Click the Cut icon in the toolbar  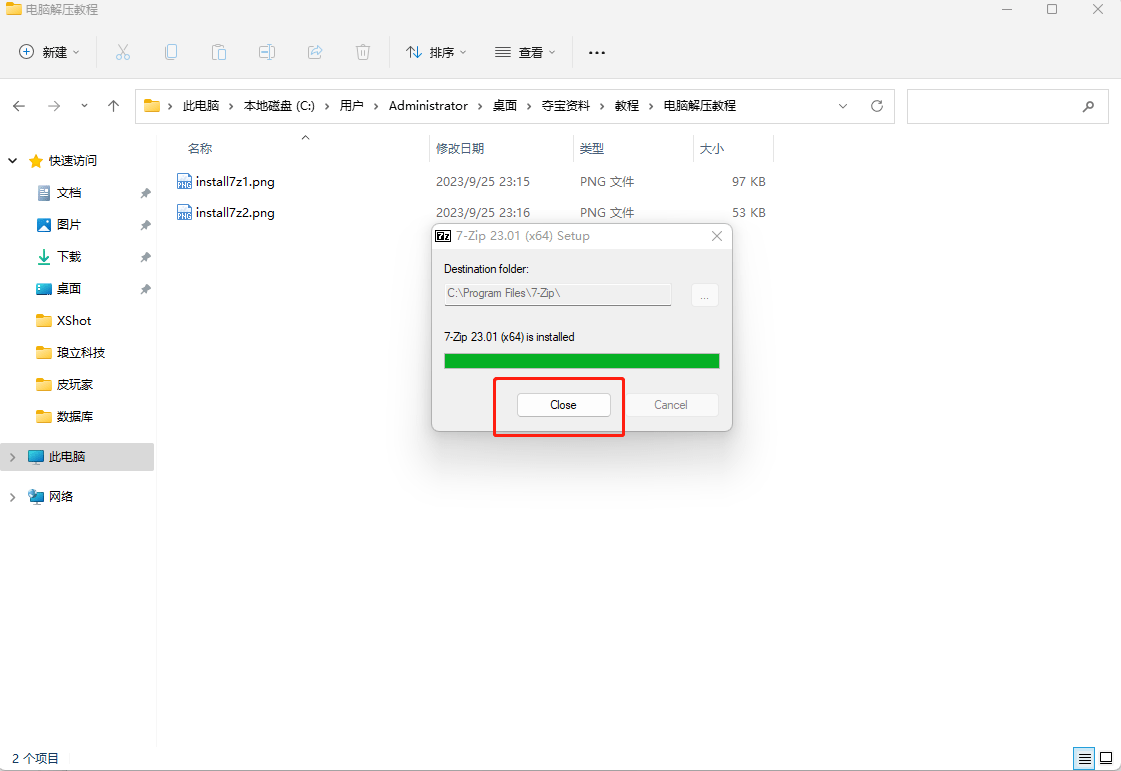coord(122,52)
